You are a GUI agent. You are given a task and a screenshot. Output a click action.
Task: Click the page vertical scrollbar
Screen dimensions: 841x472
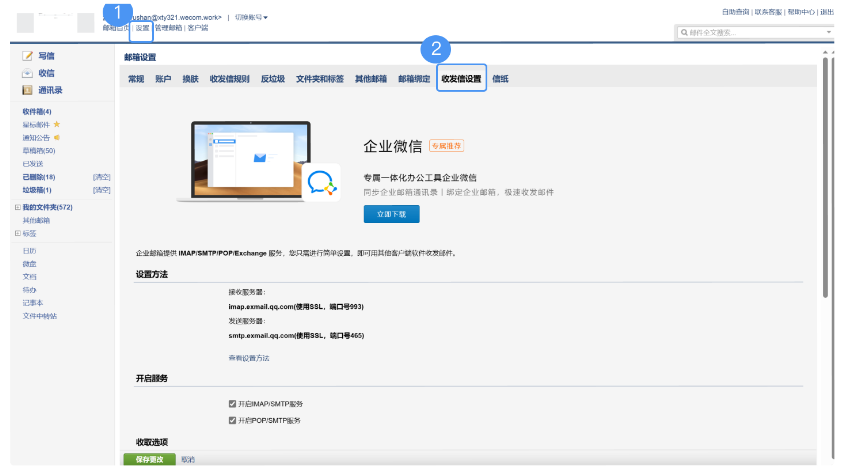pos(825,180)
